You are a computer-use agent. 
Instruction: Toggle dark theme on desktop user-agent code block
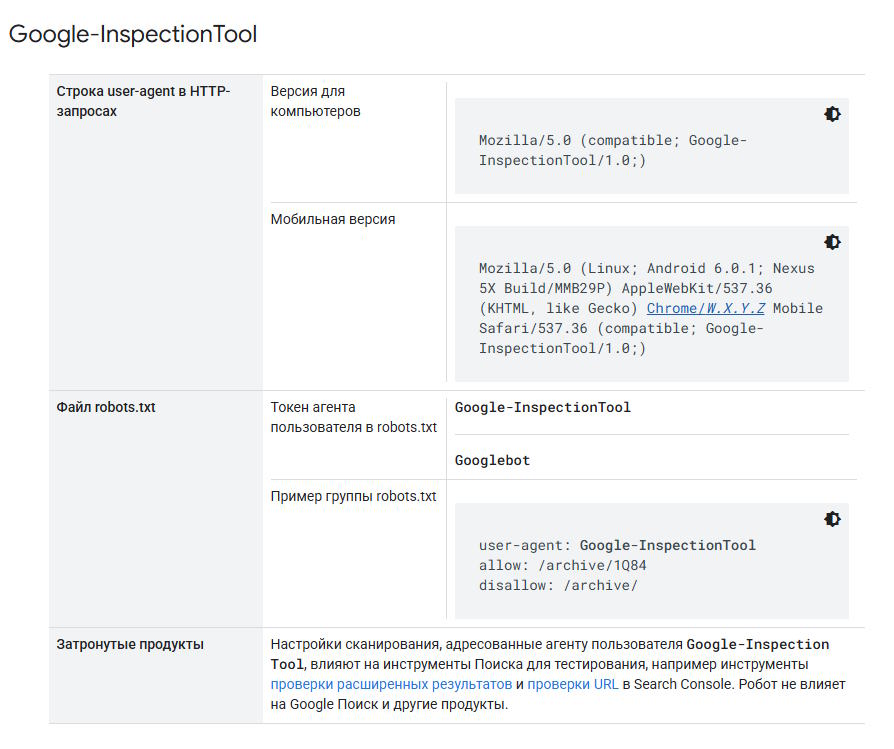pos(832,114)
